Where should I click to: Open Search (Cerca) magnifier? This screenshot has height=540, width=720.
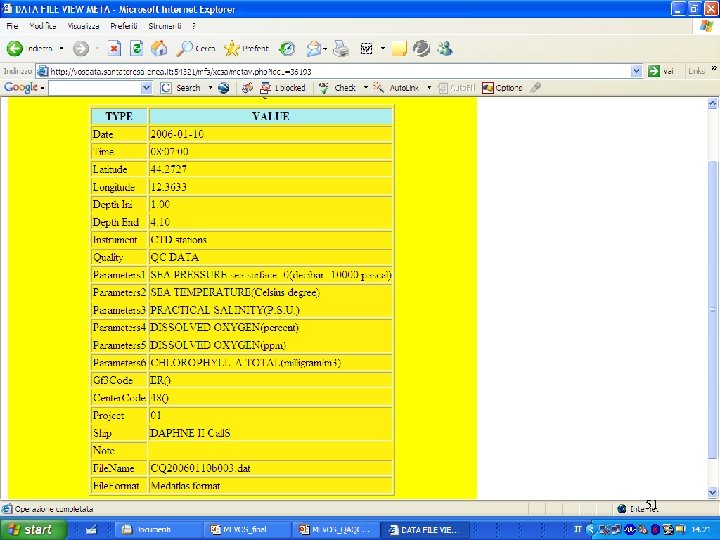(196, 48)
